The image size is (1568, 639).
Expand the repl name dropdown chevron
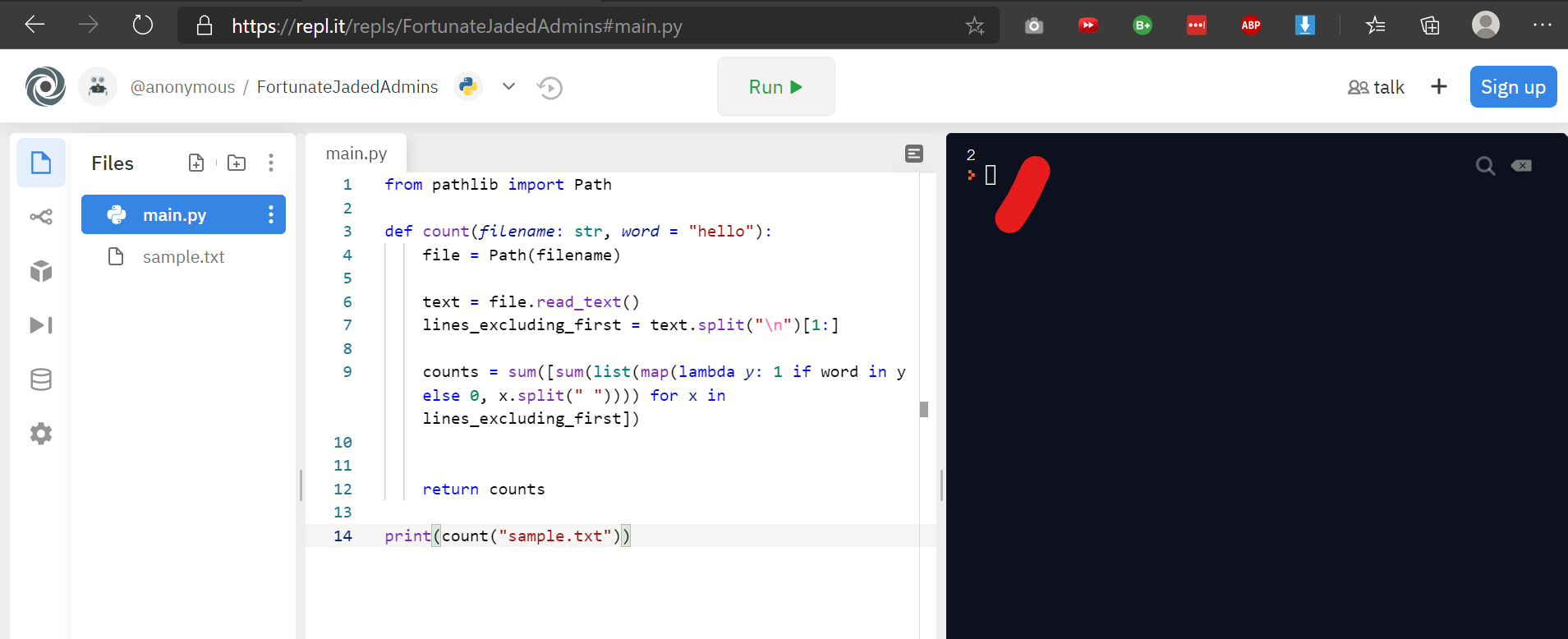point(508,86)
